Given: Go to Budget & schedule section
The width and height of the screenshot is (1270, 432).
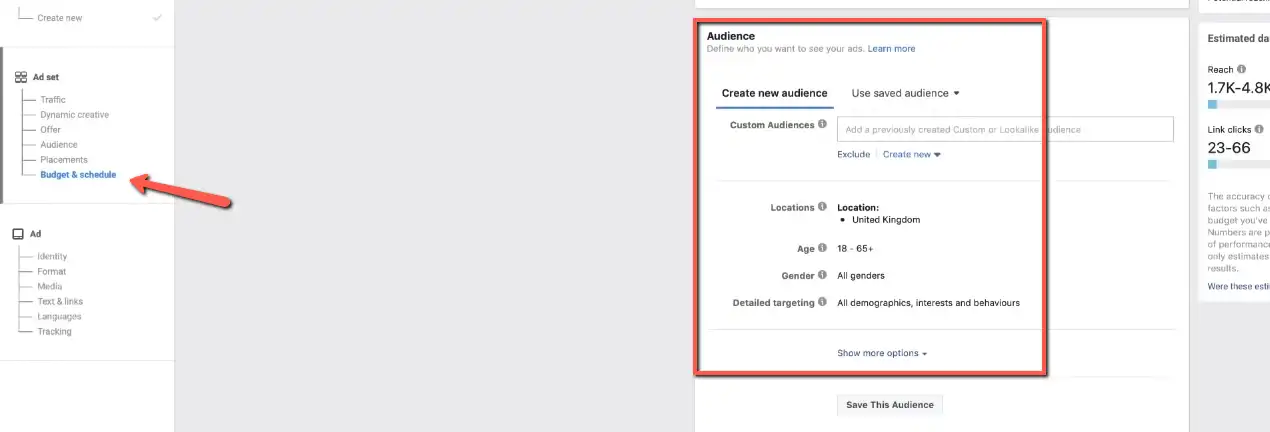Looking at the screenshot, I should pyautogui.click(x=78, y=175).
